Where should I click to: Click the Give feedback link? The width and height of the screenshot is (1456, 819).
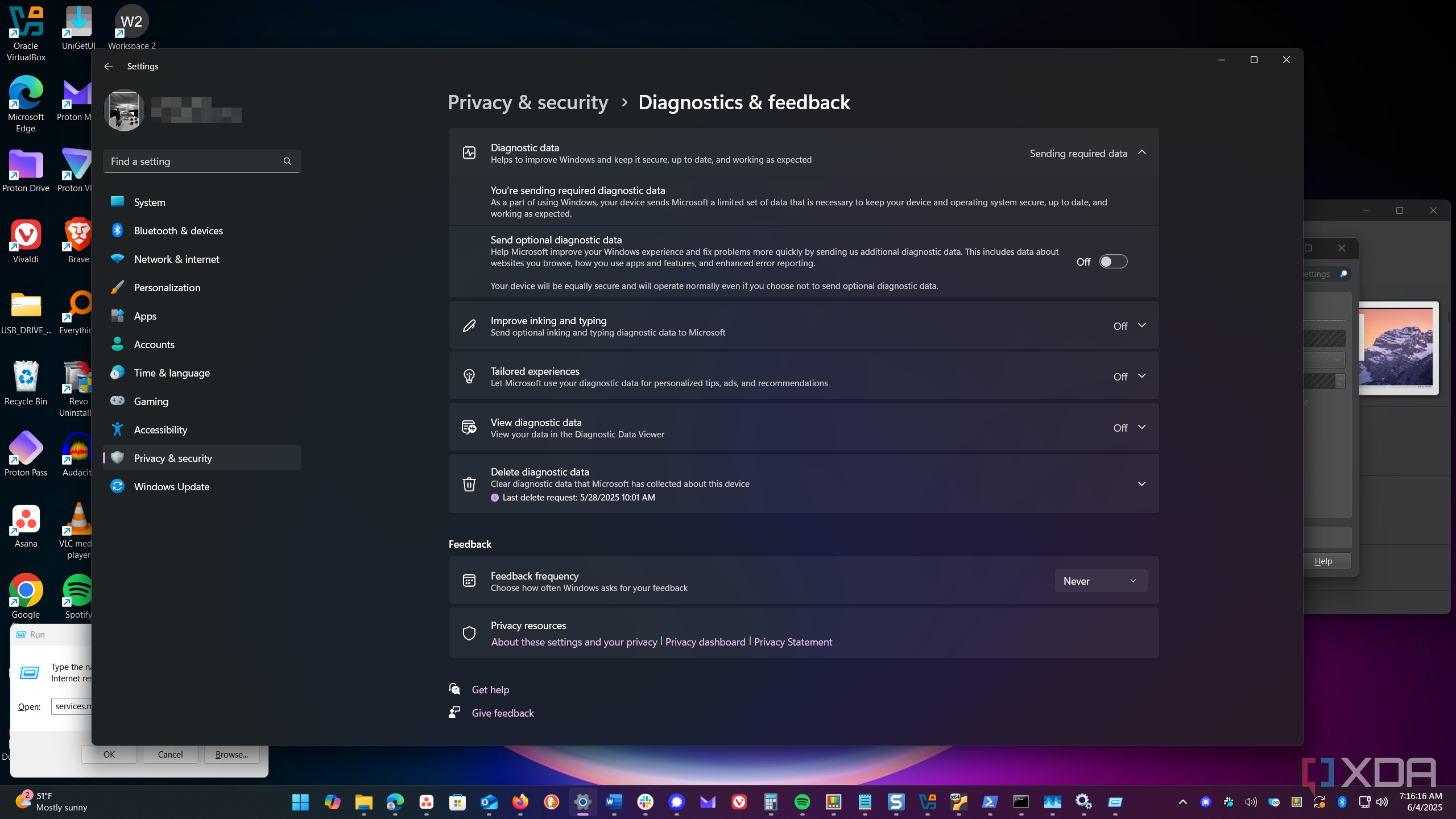click(502, 713)
